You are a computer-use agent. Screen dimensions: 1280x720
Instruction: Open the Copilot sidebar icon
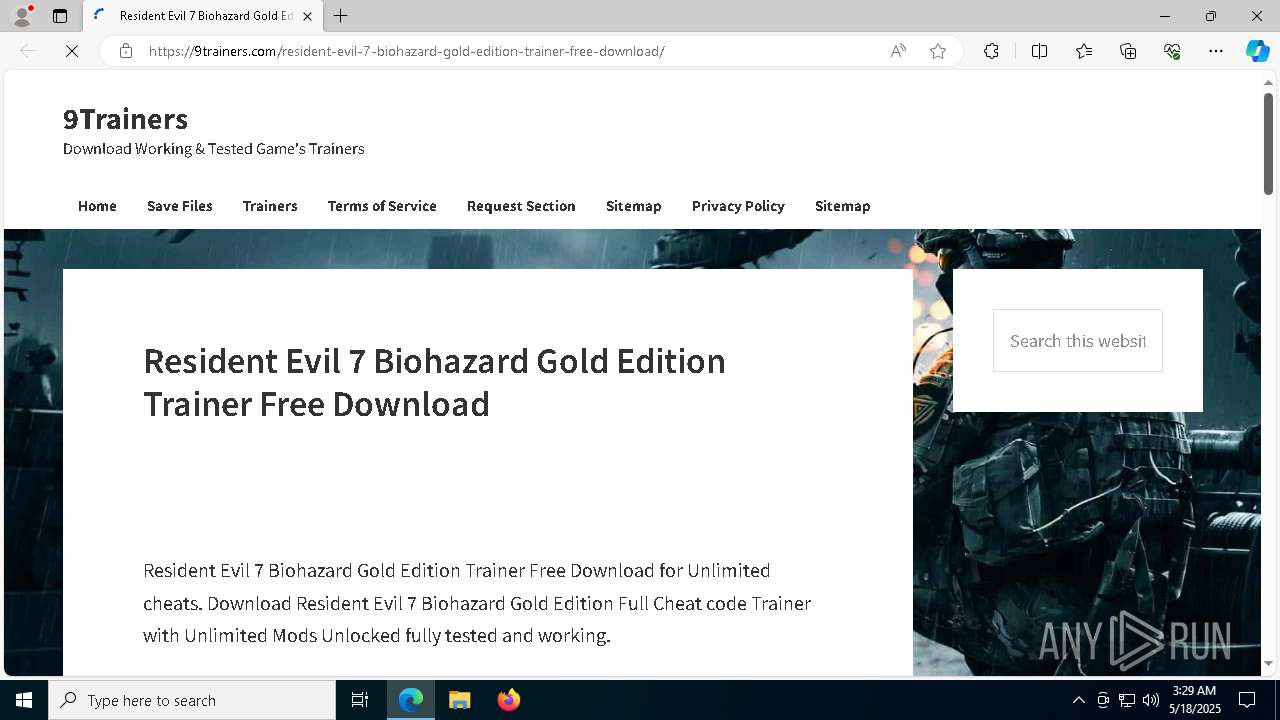point(1257,51)
